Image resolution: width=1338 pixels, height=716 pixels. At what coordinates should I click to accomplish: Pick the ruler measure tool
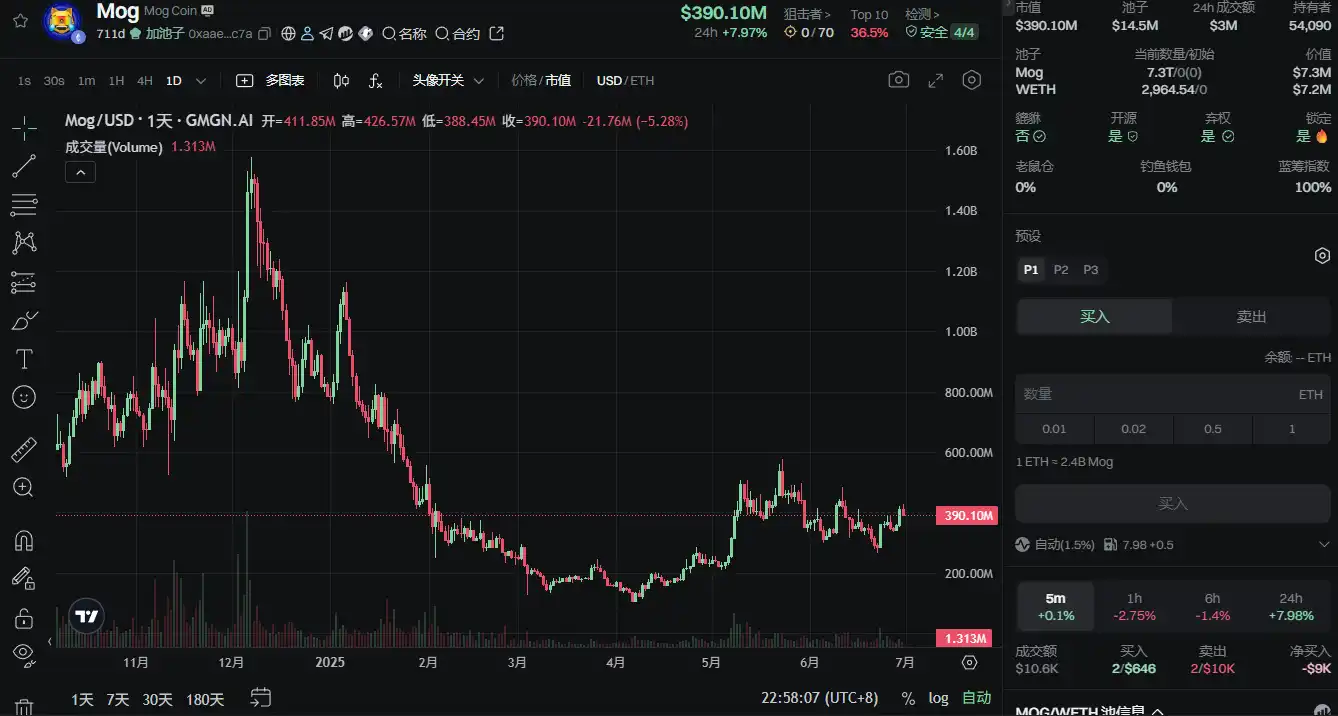pos(24,450)
